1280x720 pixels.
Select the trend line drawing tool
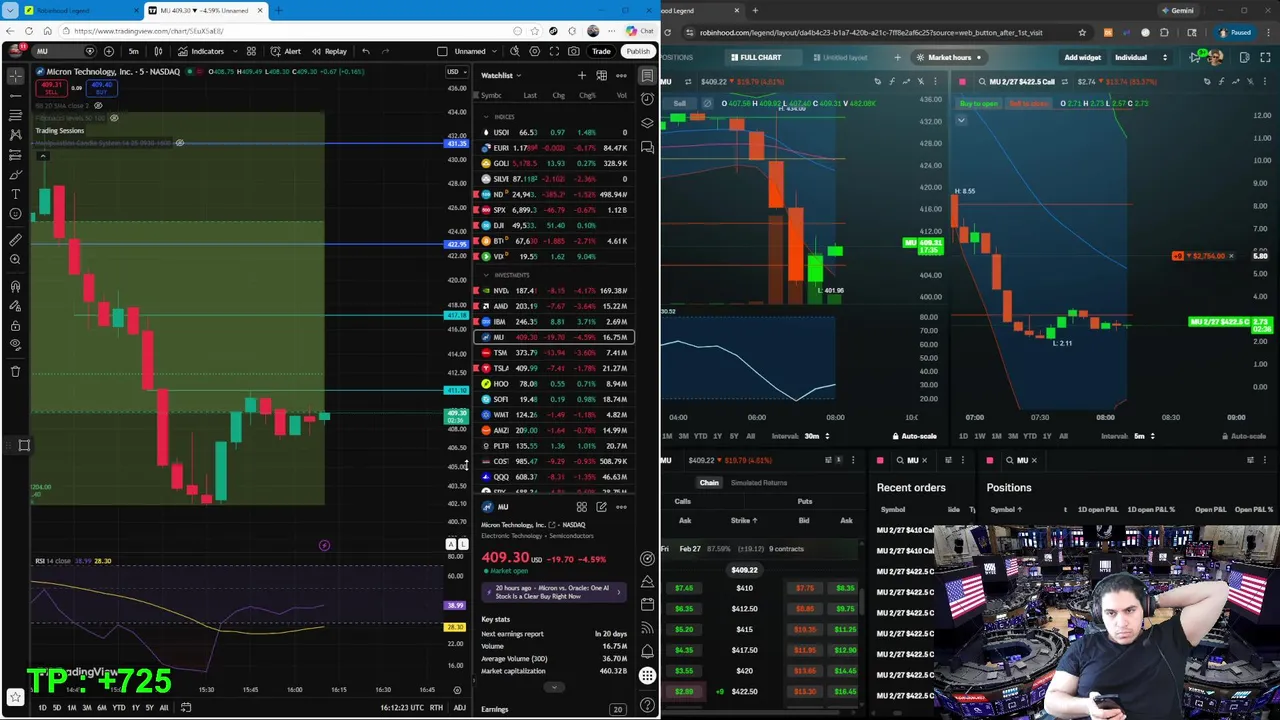click(15, 95)
